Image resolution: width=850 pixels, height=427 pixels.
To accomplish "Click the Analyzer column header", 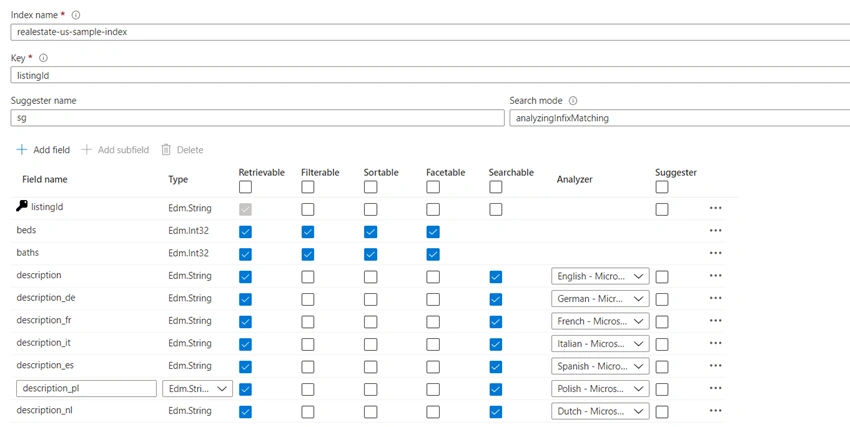I will click(575, 179).
